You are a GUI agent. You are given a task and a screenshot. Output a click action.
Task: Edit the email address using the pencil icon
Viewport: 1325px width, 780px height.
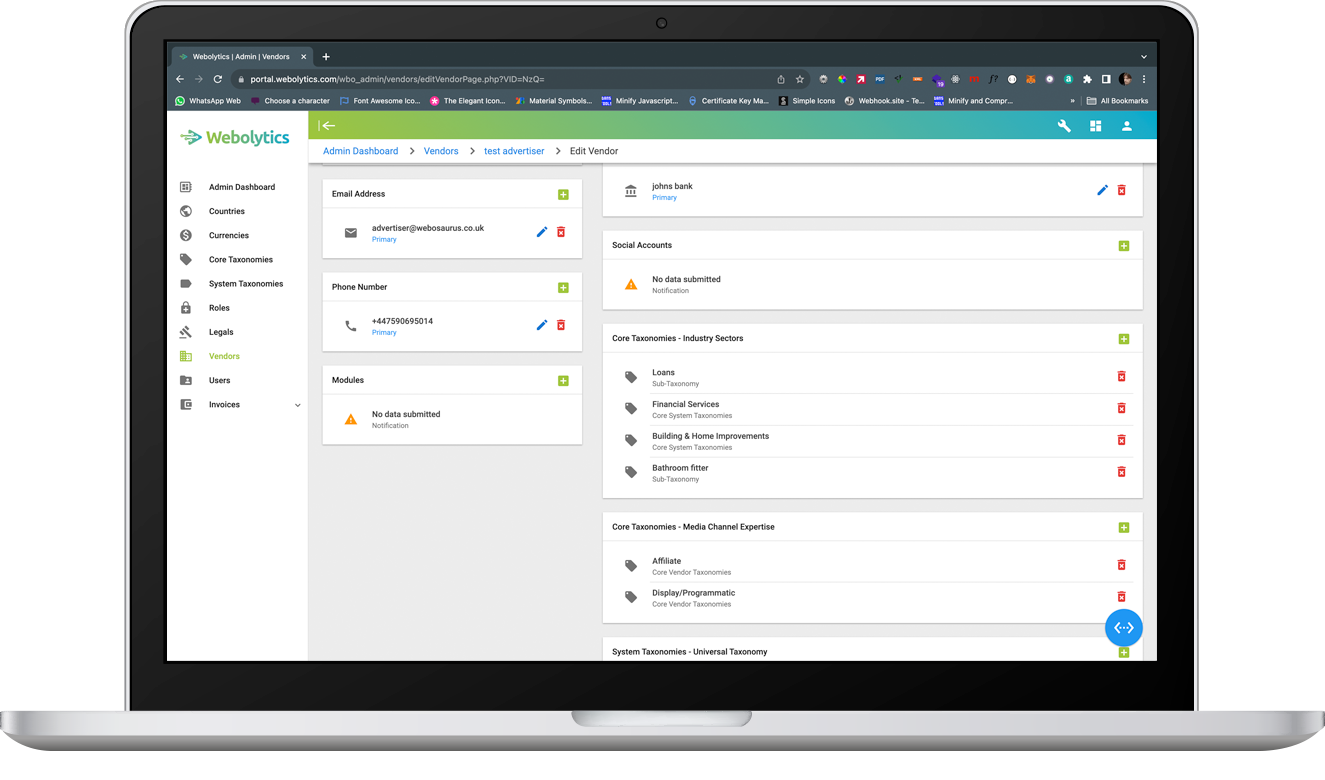click(x=541, y=231)
